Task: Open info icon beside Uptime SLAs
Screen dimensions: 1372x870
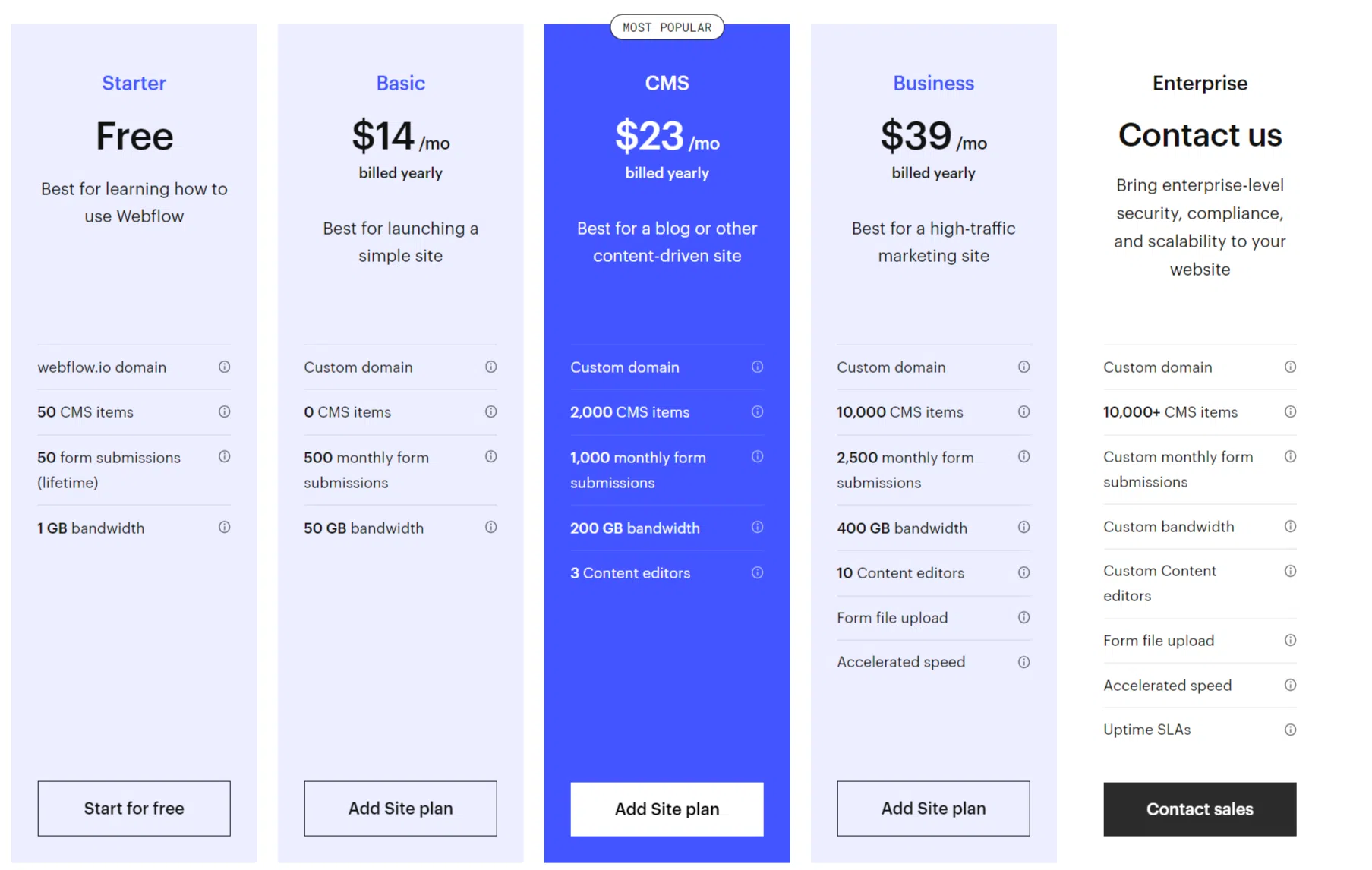Action: (x=1290, y=730)
